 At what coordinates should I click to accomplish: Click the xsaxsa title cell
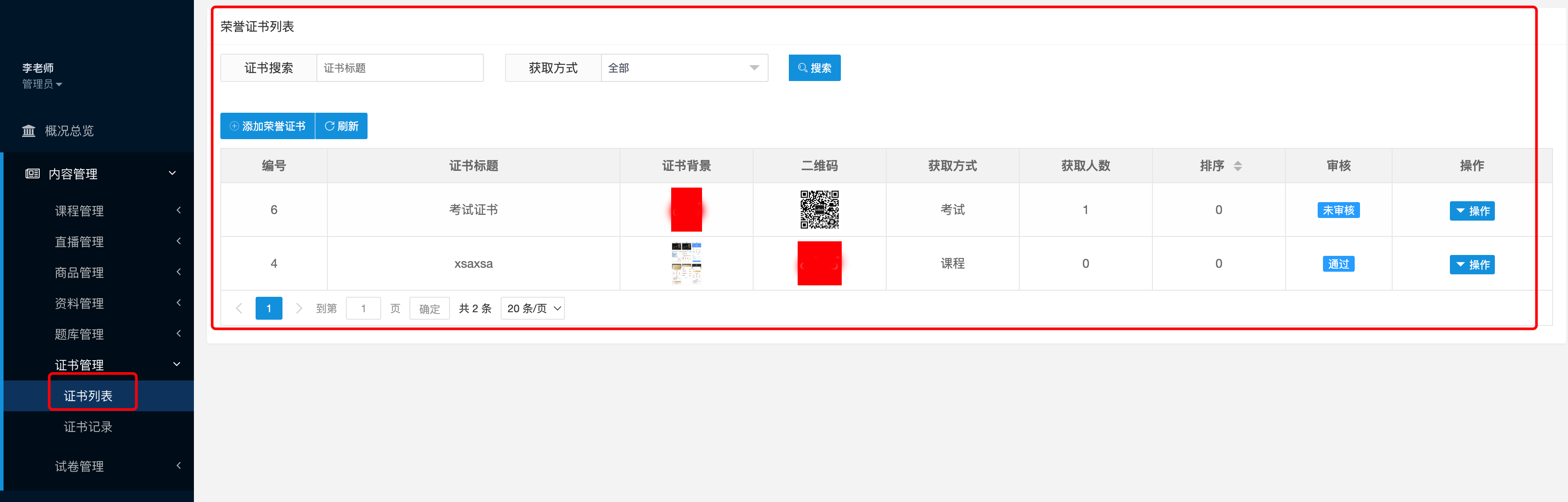pos(474,263)
